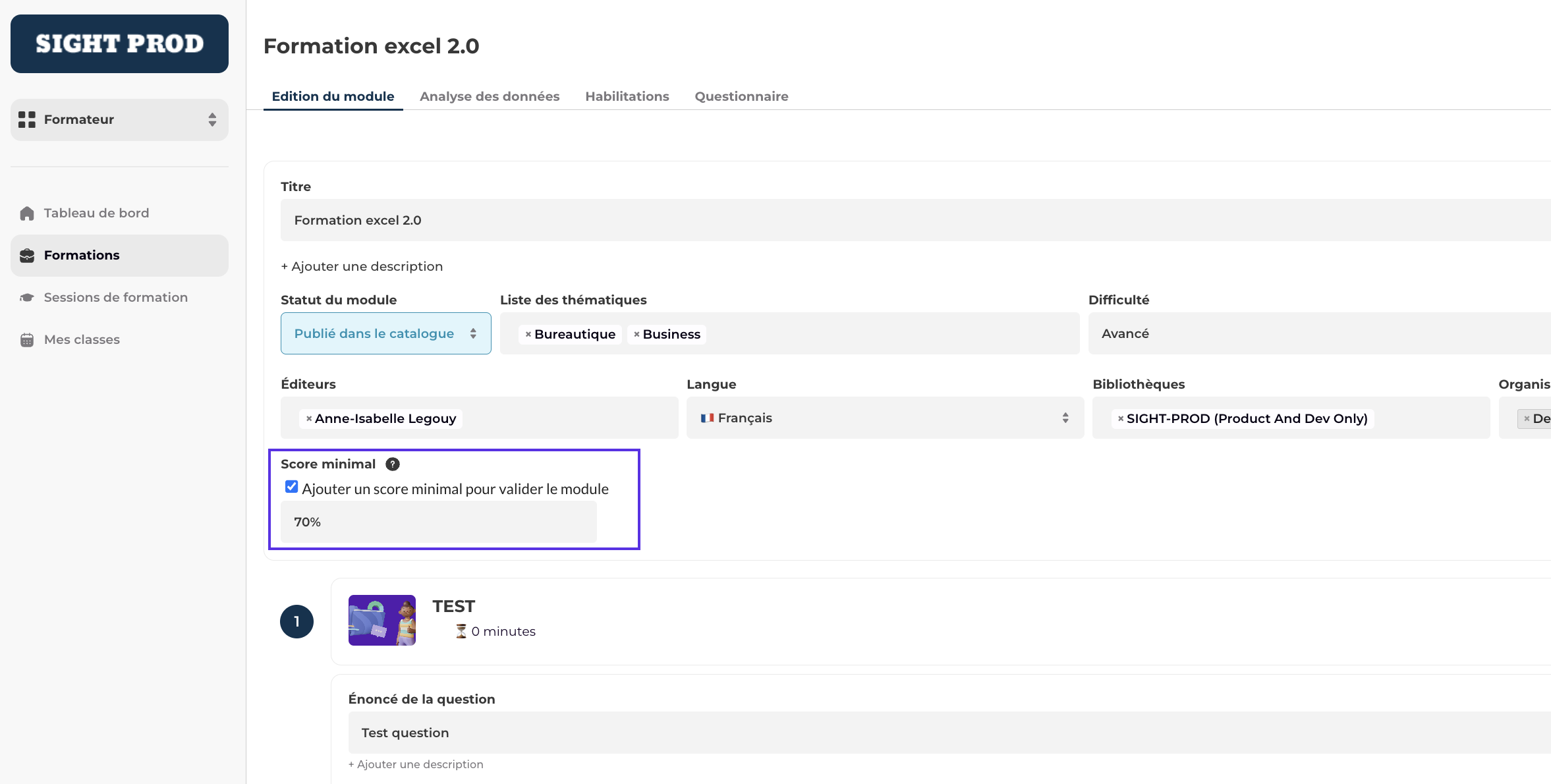The height and width of the screenshot is (784, 1551).
Task: Remove the Business theme tag
Action: click(x=636, y=335)
